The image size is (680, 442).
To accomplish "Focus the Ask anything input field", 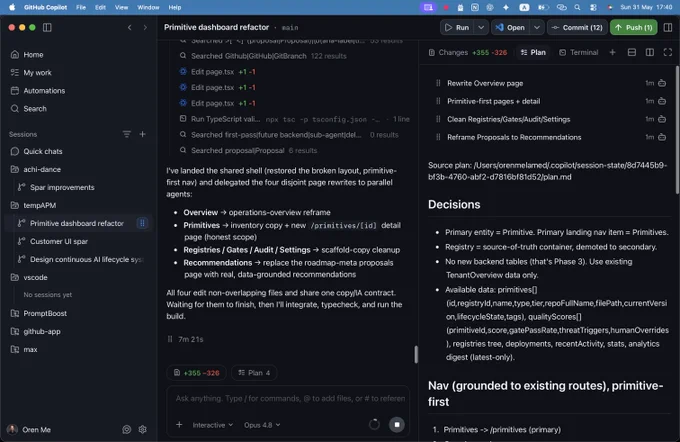I will tap(290, 398).
